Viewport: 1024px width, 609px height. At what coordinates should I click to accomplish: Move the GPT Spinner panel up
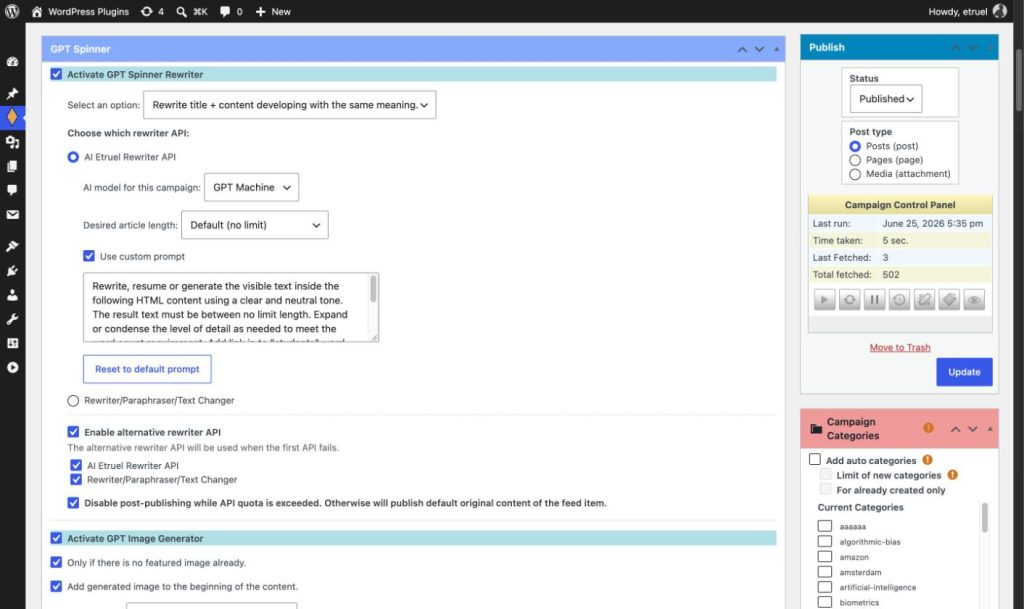click(742, 49)
